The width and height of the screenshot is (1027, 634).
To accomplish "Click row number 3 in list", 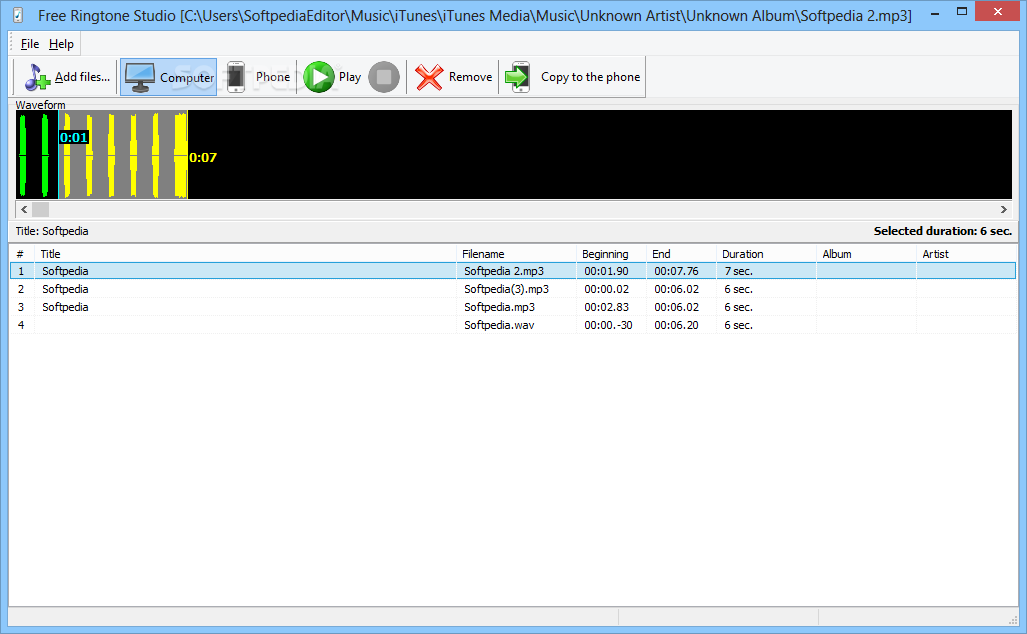I will point(21,307).
